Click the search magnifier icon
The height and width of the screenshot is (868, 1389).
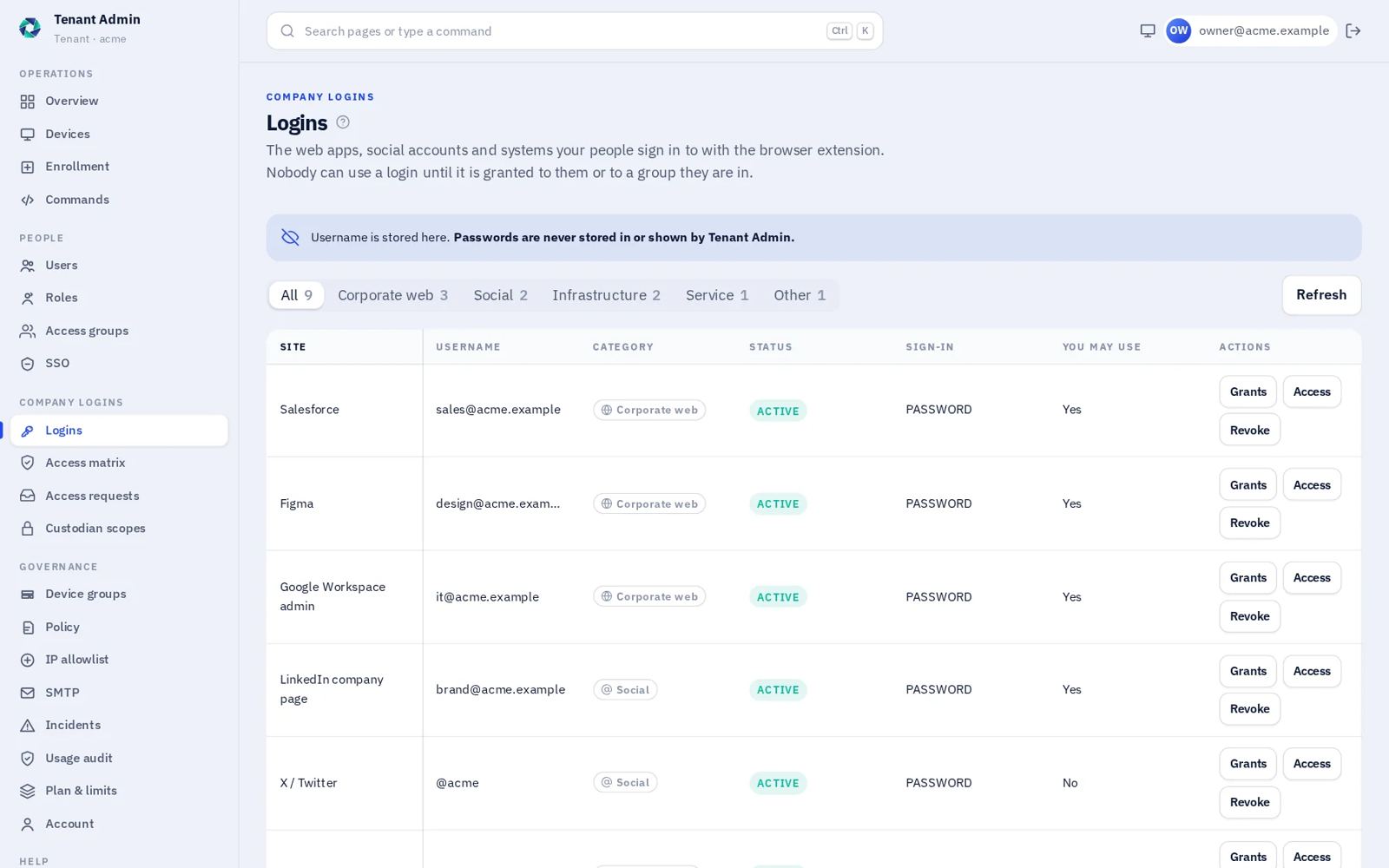click(x=287, y=31)
